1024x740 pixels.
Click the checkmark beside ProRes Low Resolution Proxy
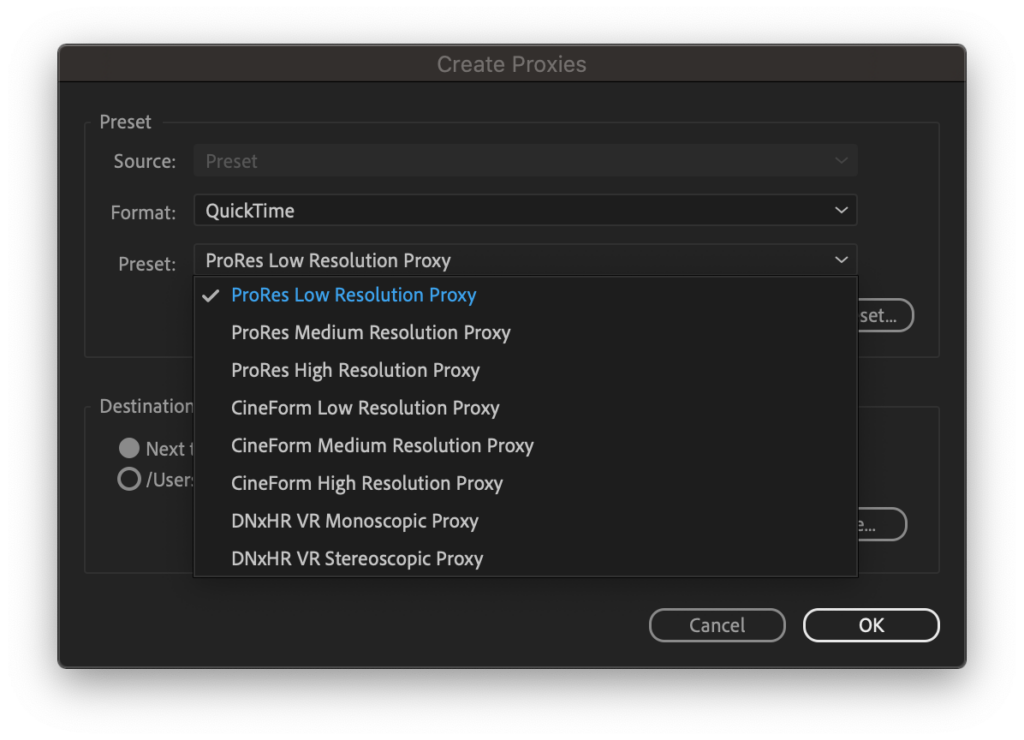[211, 295]
